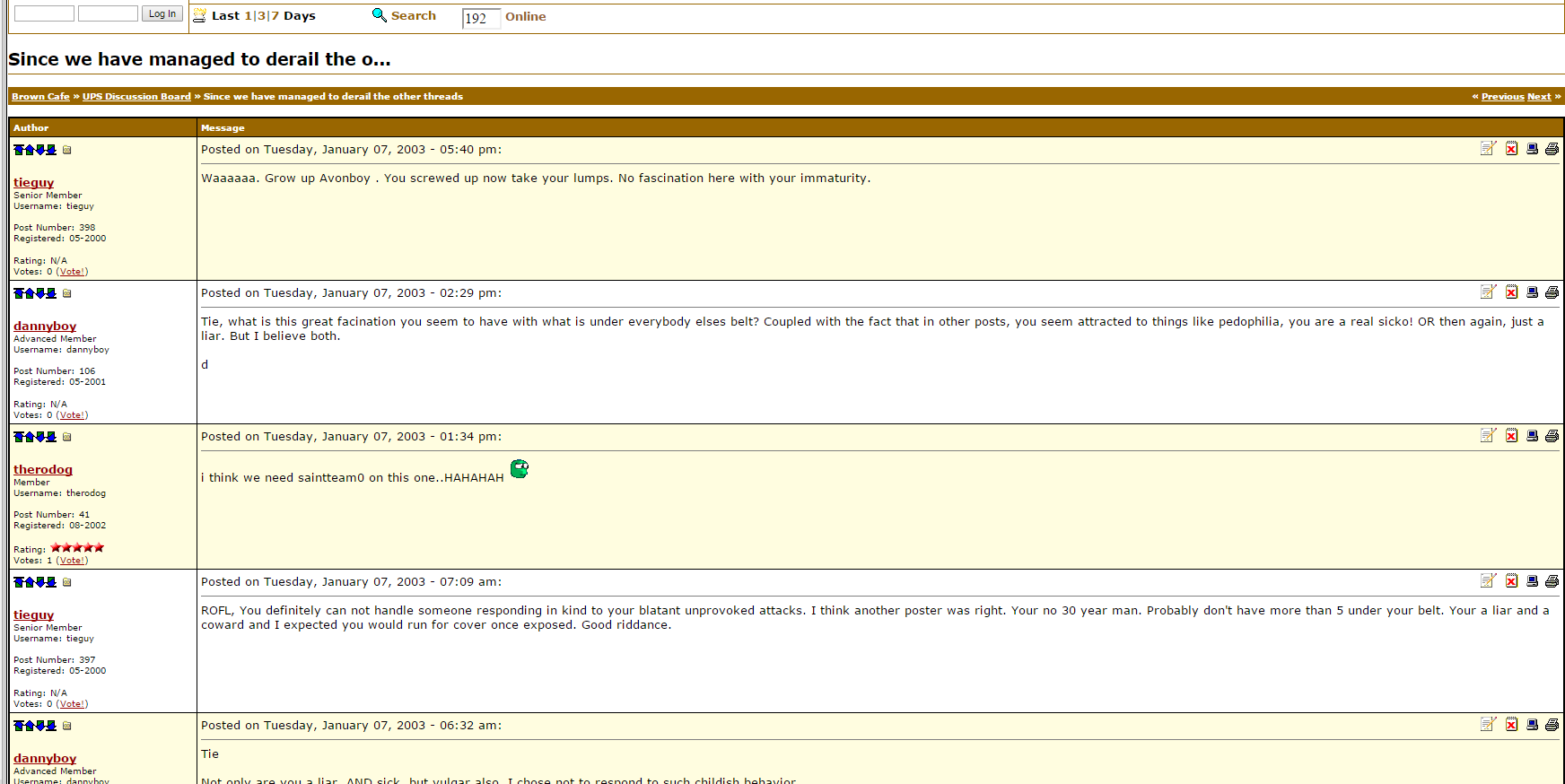Open therodog's profile link
1565x784 pixels.
point(43,469)
